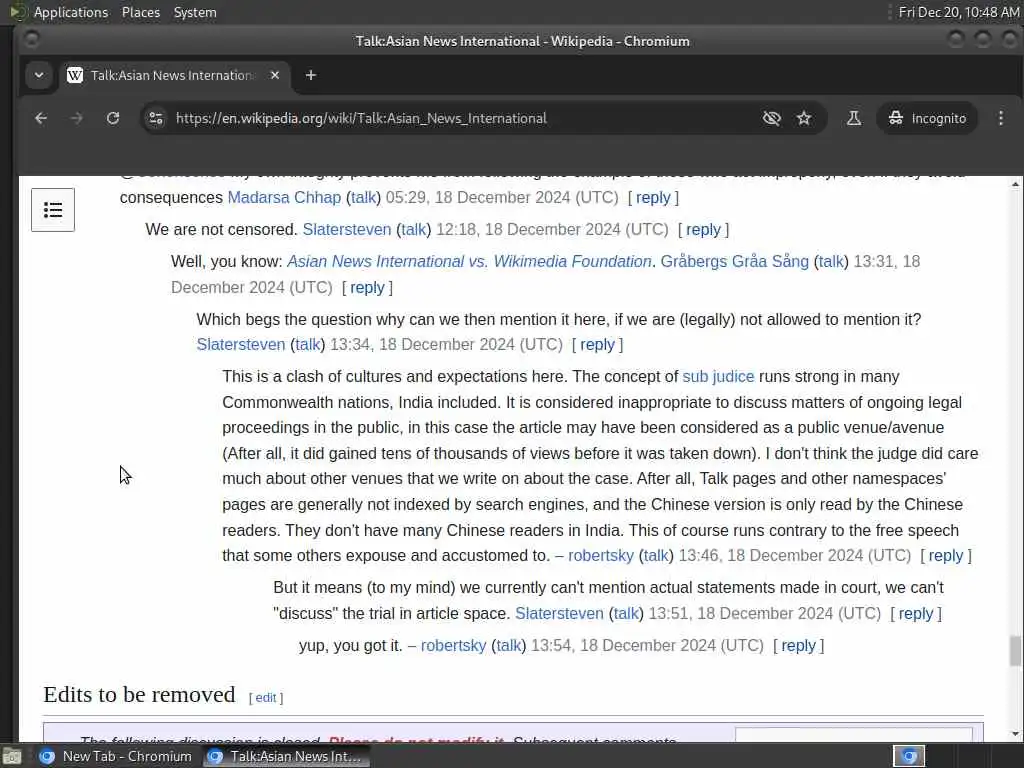Open talk link beside Madarsa Chhap

pos(363,197)
